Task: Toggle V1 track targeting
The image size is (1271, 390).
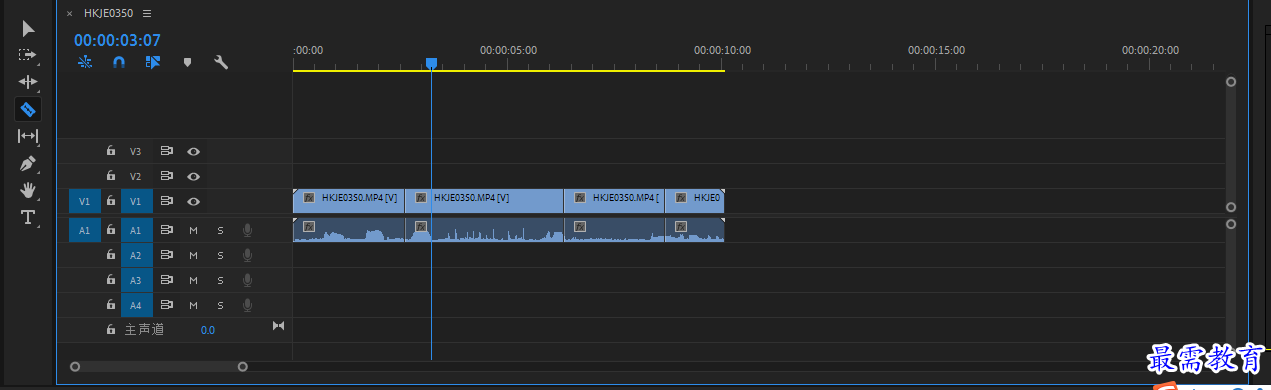Action: point(136,201)
